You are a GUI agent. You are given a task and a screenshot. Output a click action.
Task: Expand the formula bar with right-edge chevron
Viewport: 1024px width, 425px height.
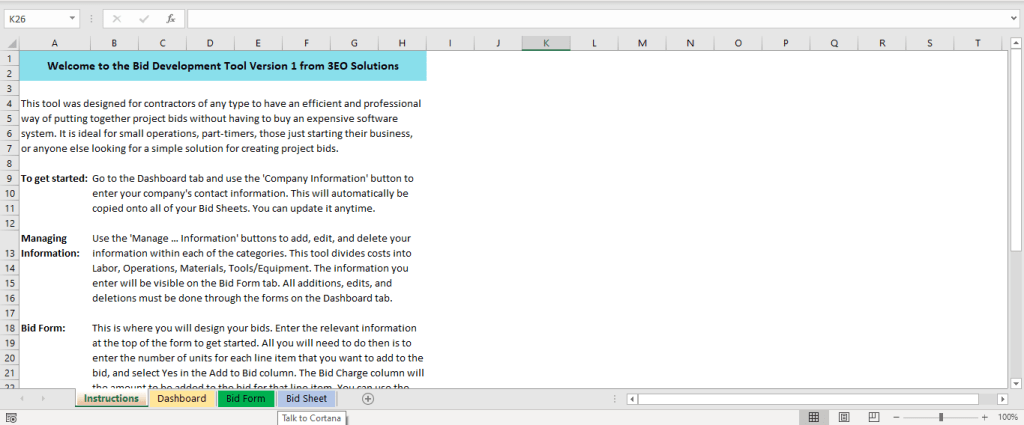click(1015, 18)
